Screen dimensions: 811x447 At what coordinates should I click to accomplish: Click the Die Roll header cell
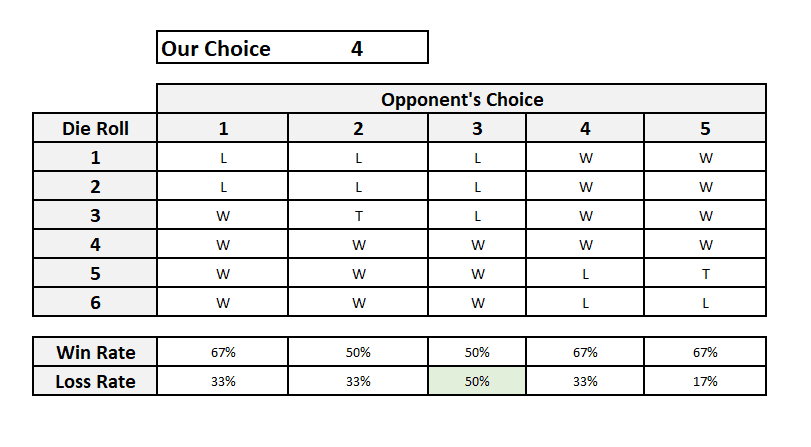point(95,128)
